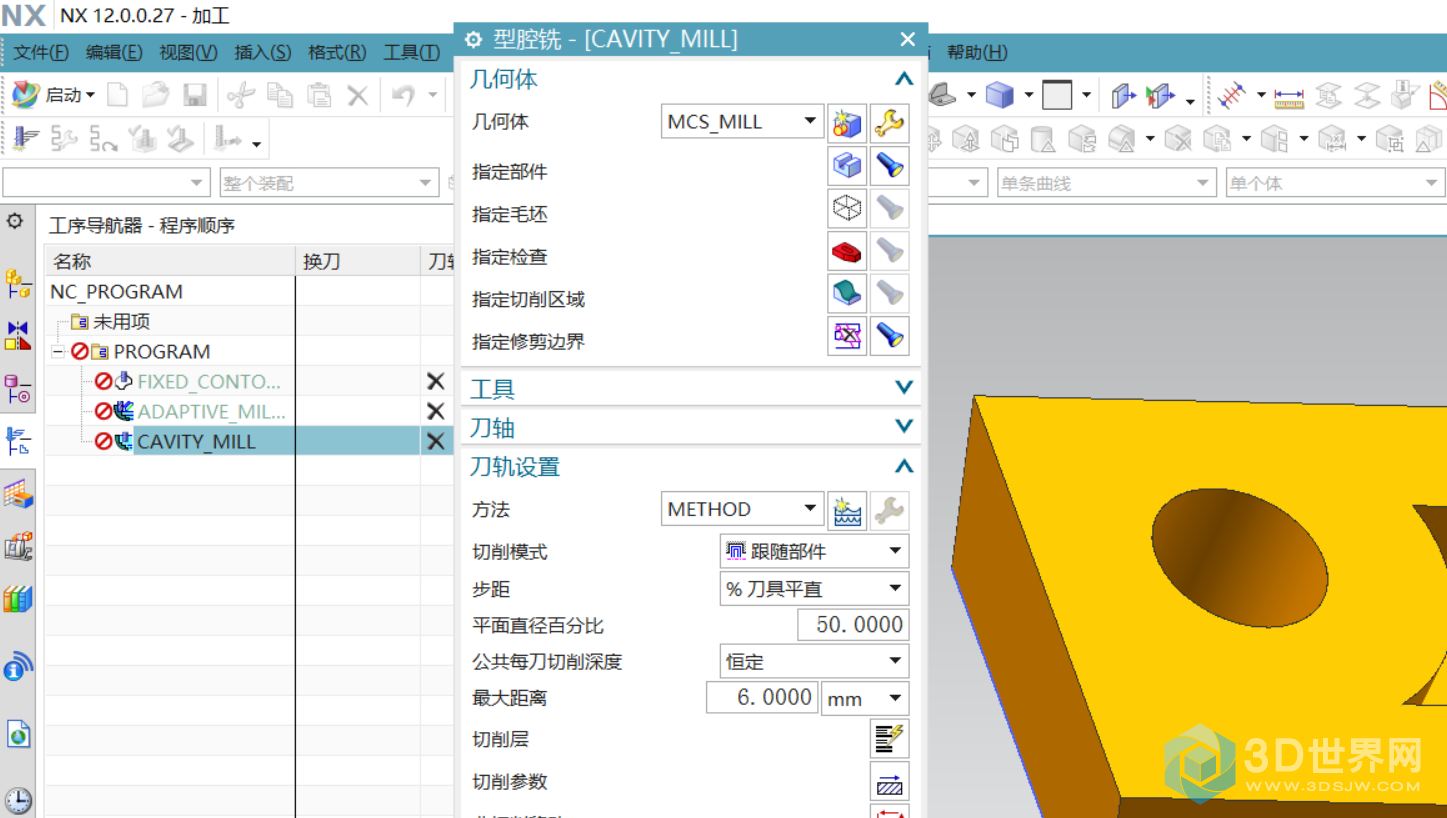Select FIXED_CONTO... operation in tree
The image size is (1447, 818).
[208, 381]
